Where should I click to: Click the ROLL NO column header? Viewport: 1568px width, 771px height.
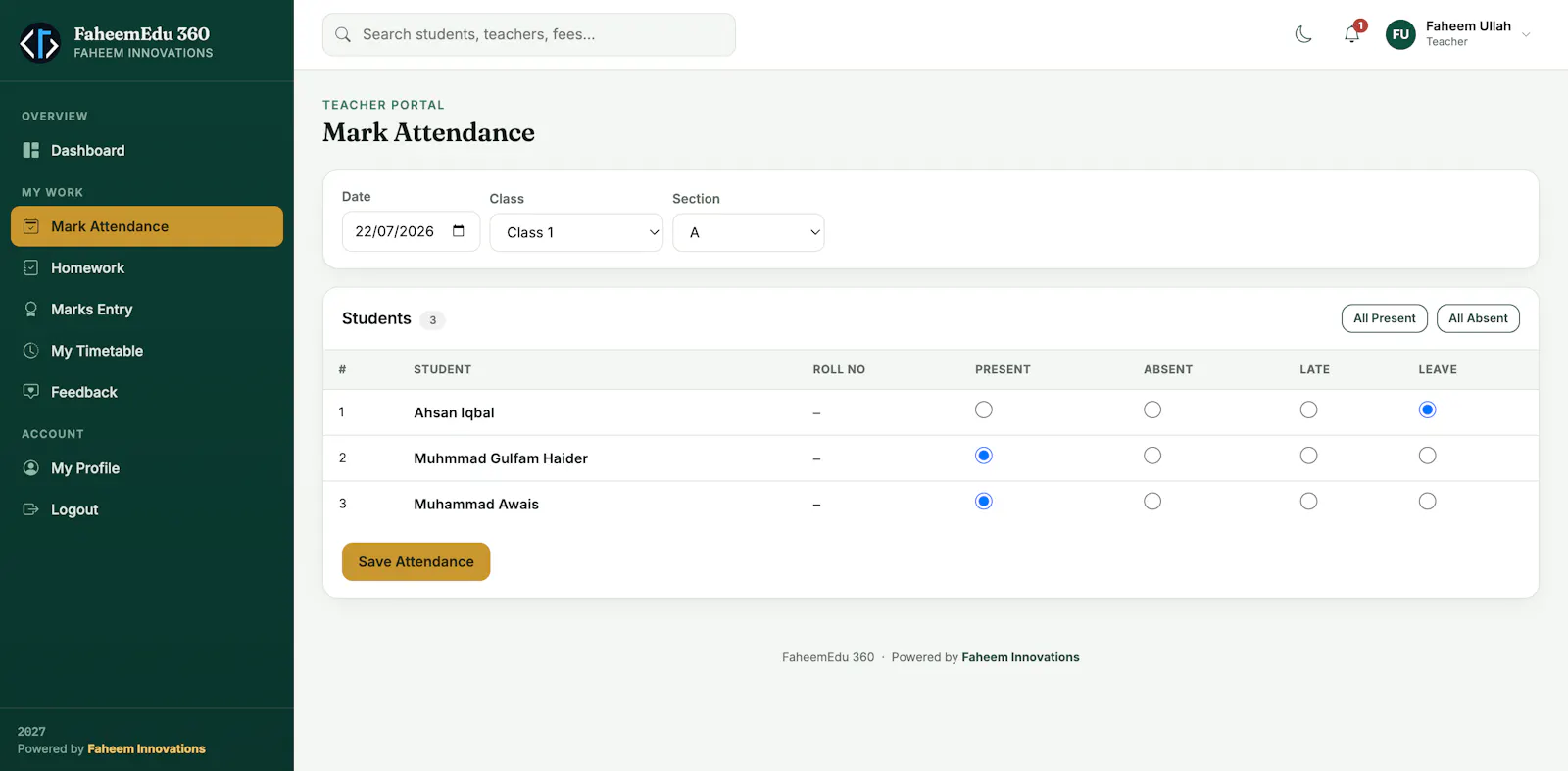tap(839, 369)
